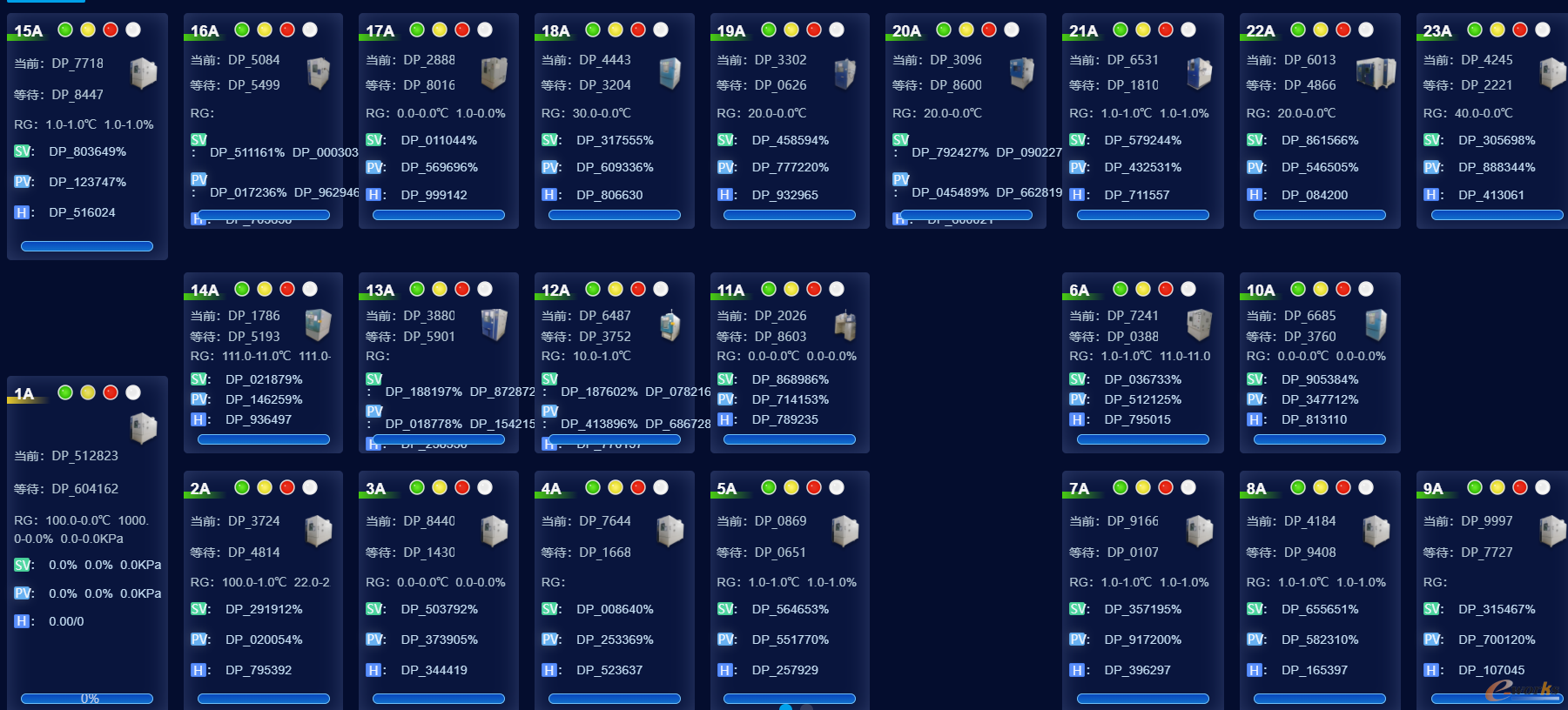The height and width of the screenshot is (710, 1568).
Task: Click the H value DP_932965 in card 19A
Action: pos(785,195)
